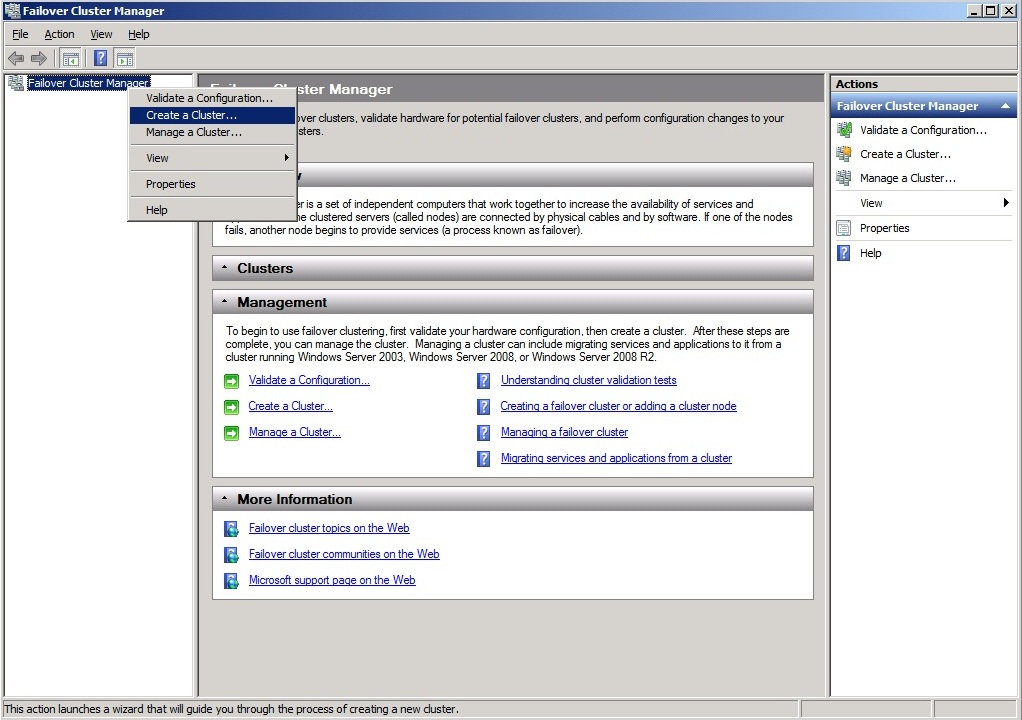Click the Back arrow toolbar icon
The width and height of the screenshot is (1022, 720).
coord(16,59)
